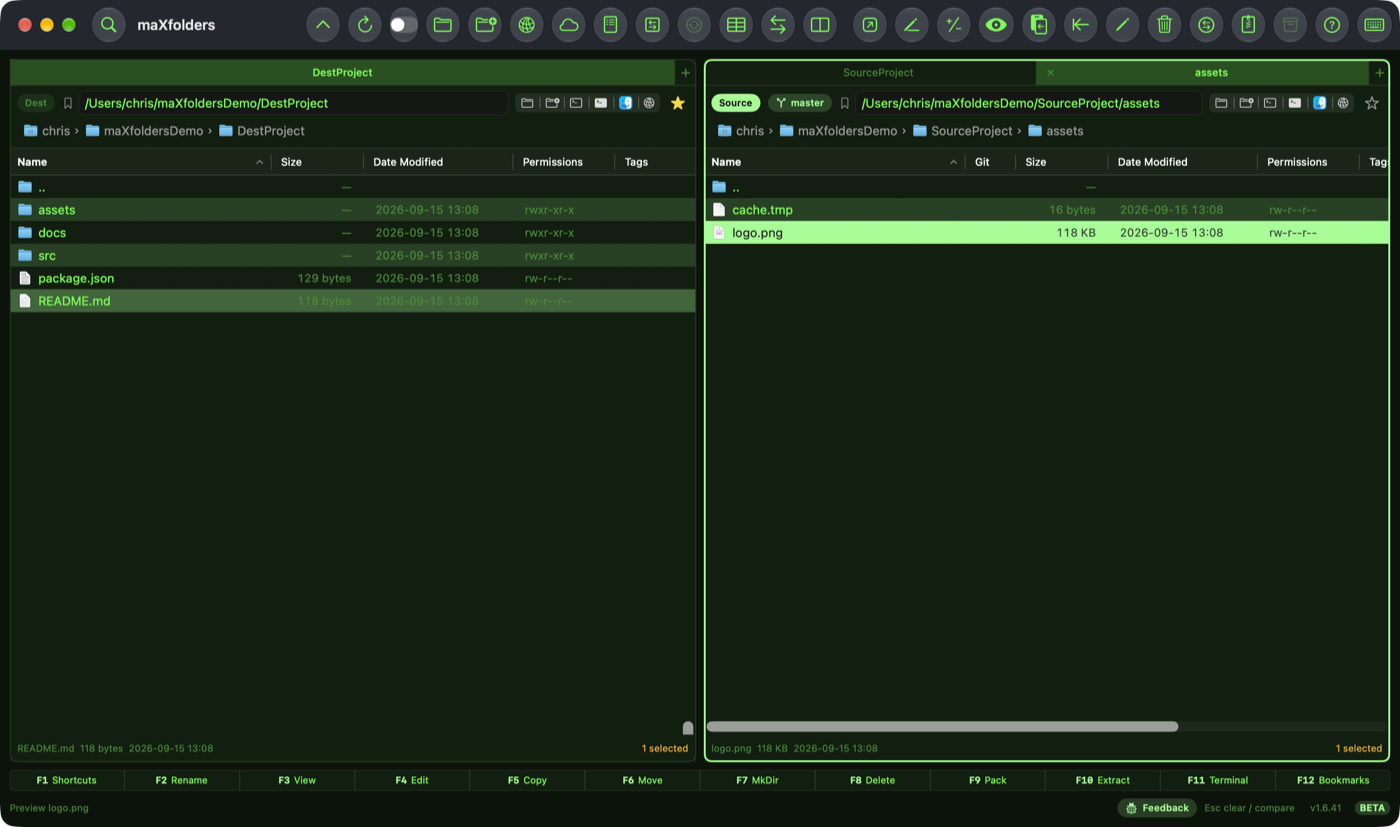
Task: Click the trash can toolbar icon
Action: pyautogui.click(x=1164, y=25)
